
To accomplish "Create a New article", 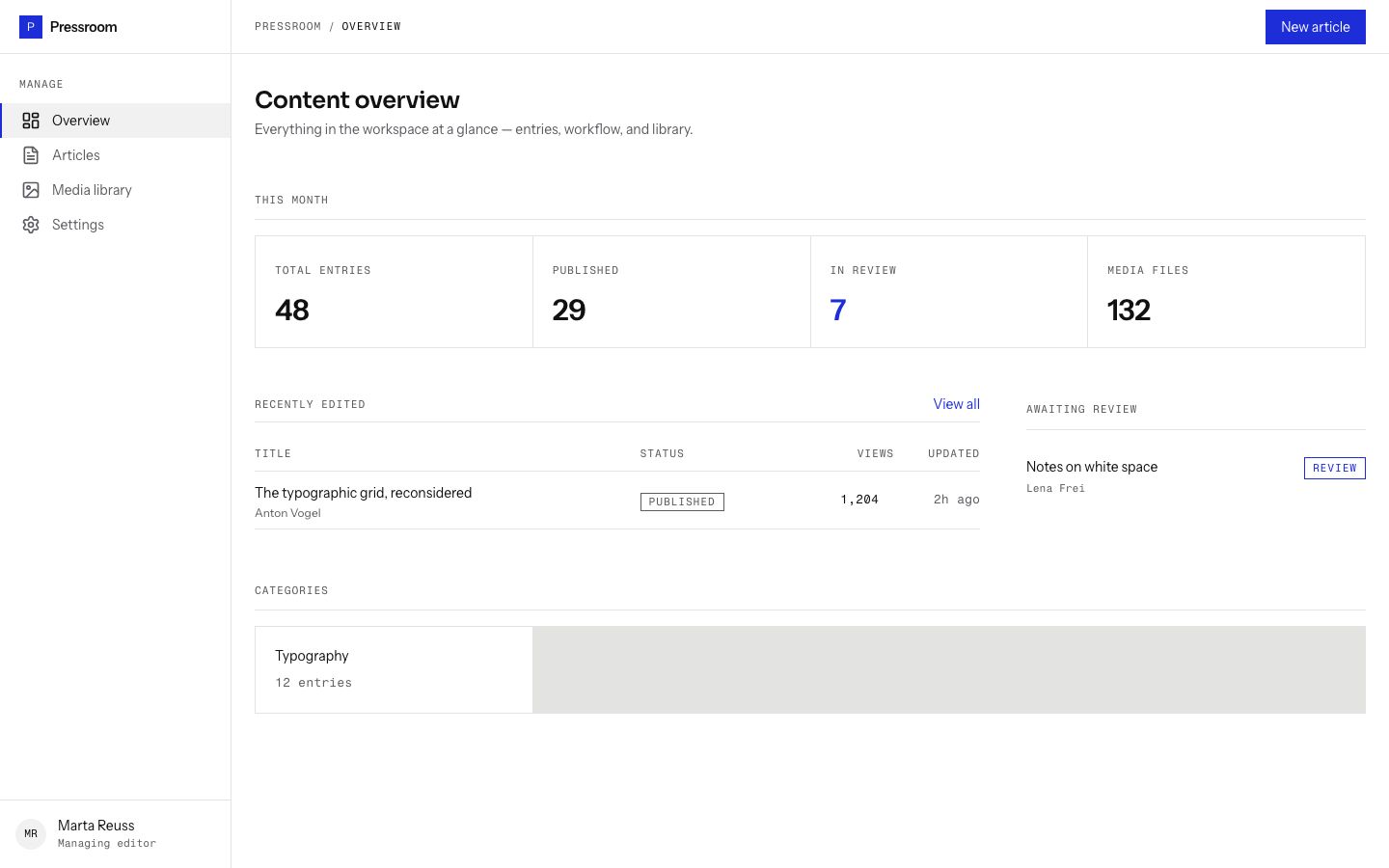I will point(1315,27).
